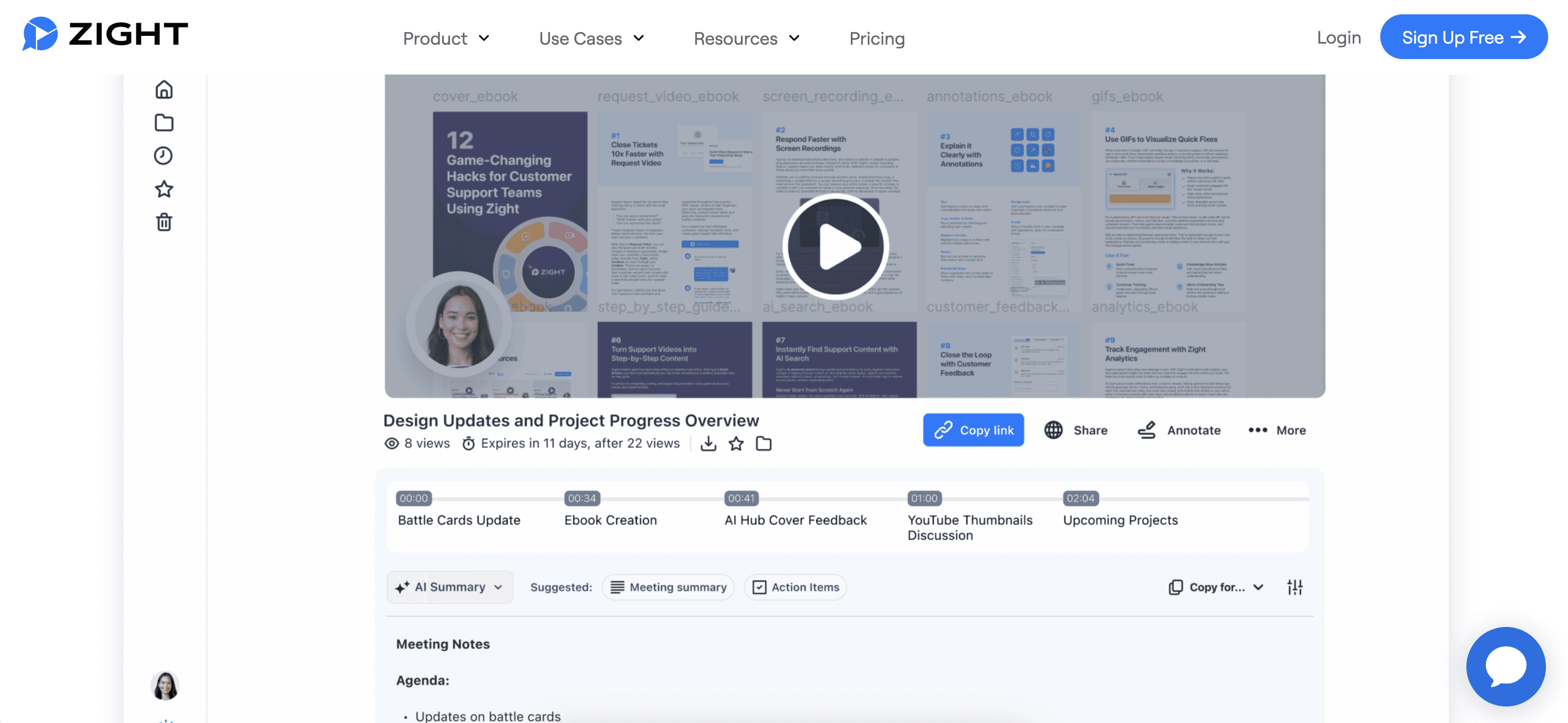This screenshot has width=1568, height=723.
Task: Open the chat support bubble
Action: click(x=1505, y=666)
